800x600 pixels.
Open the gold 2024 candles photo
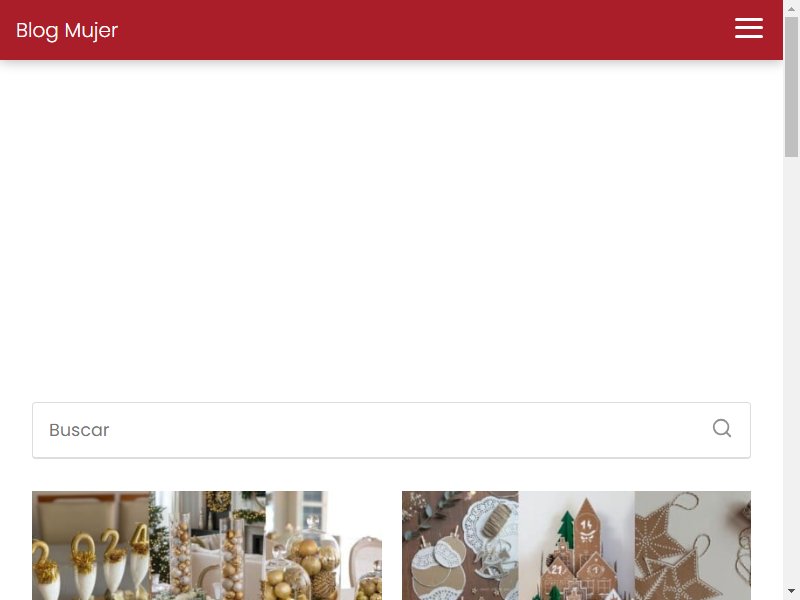(x=91, y=545)
